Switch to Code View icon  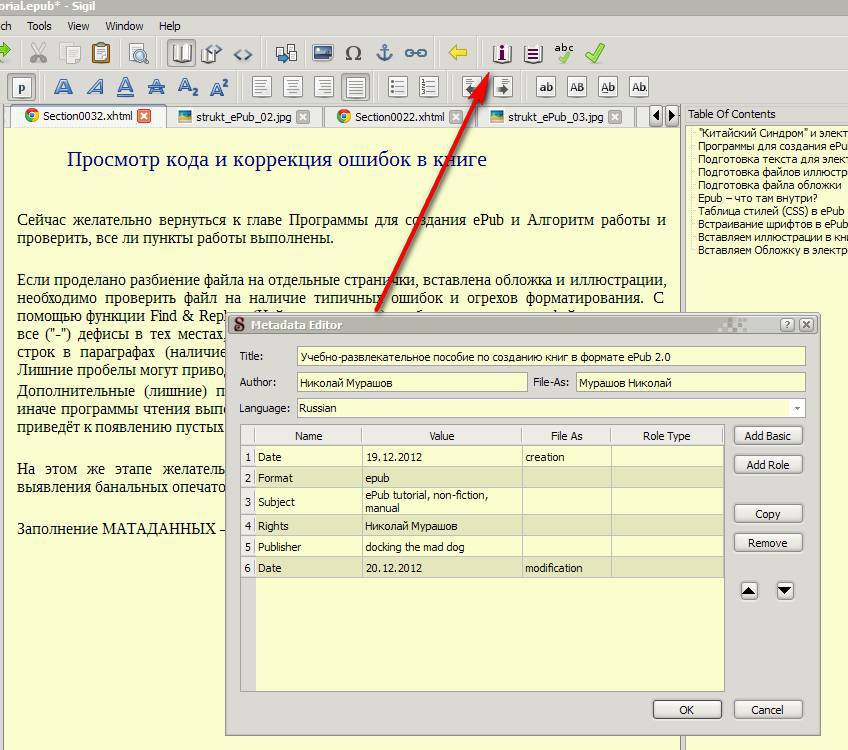(x=243, y=53)
